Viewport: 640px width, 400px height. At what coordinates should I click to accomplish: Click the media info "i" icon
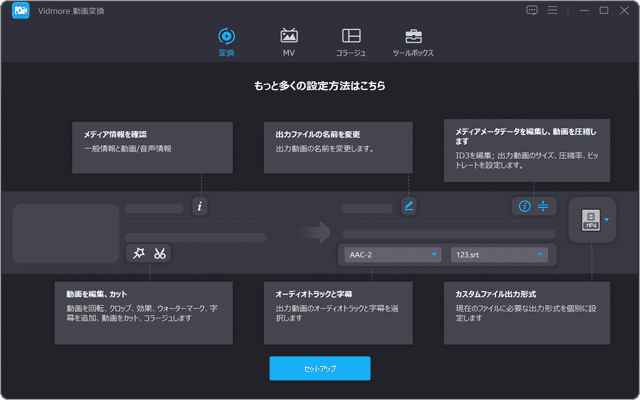point(200,207)
